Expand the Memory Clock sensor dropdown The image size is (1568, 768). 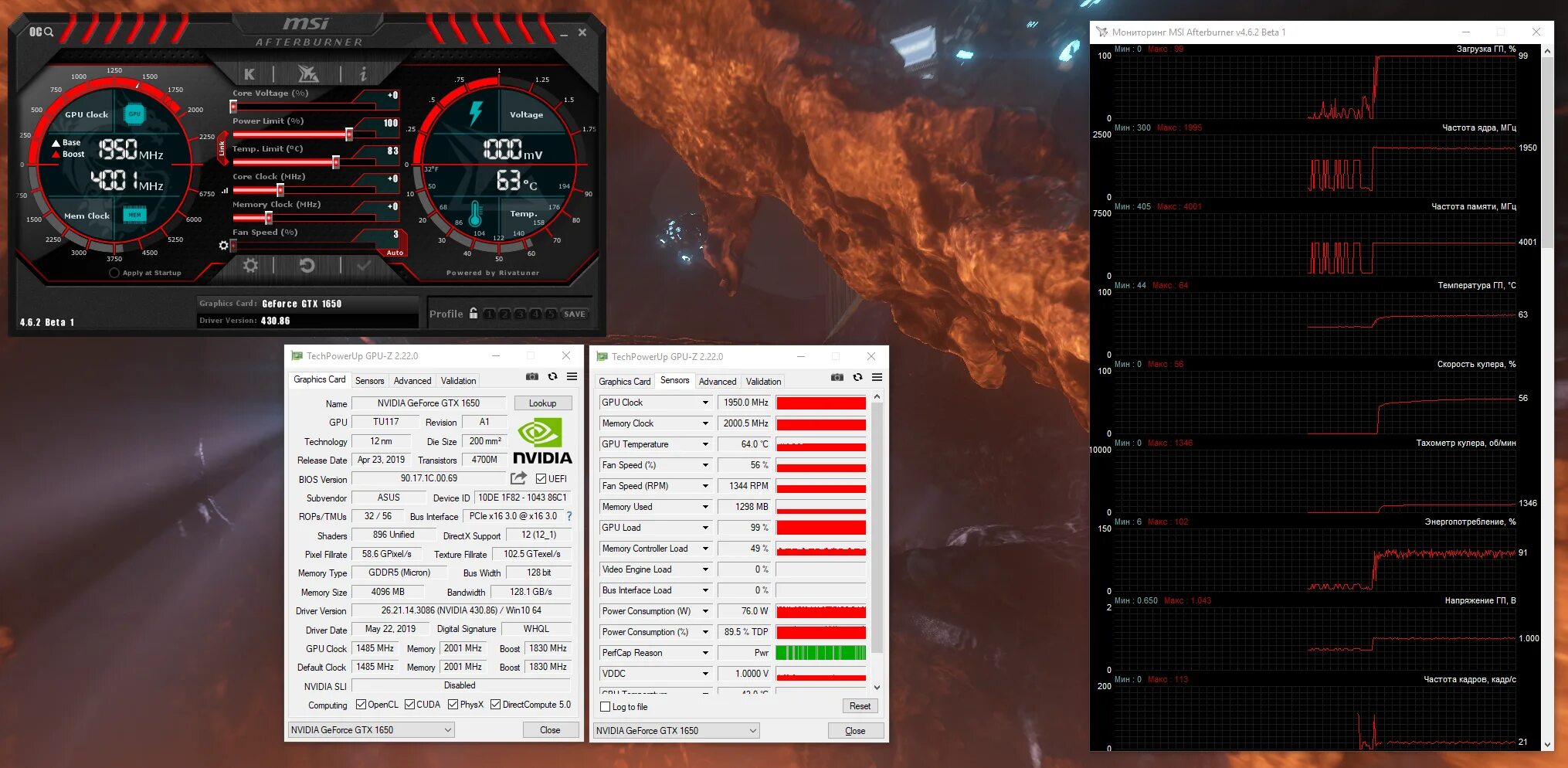[x=705, y=423]
